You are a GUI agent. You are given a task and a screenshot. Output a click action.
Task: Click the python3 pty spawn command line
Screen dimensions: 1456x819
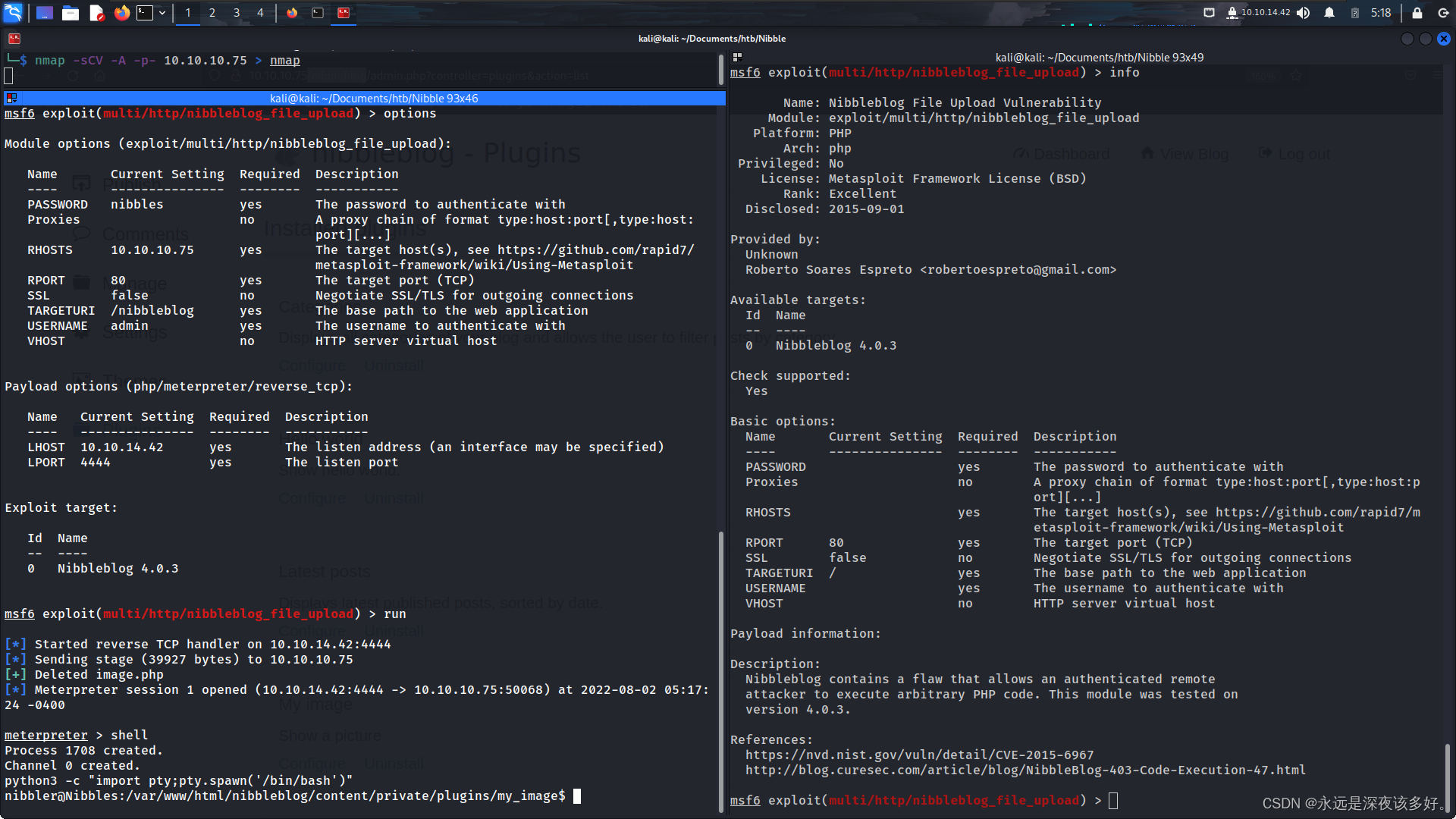(179, 781)
